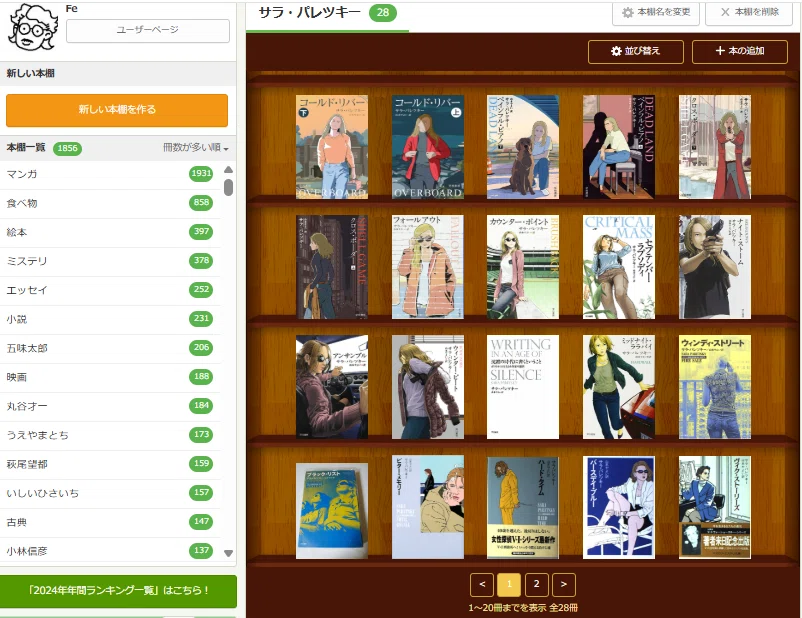Open カウンター・ポイント book cover

[523, 267]
